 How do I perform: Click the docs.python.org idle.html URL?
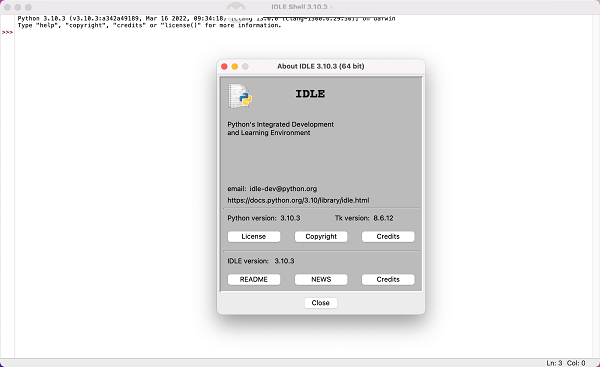click(x=298, y=200)
